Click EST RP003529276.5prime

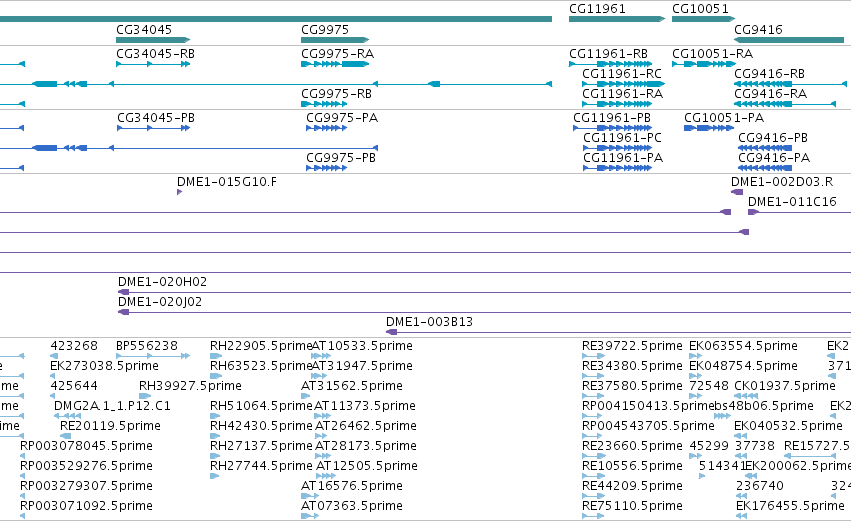(86, 466)
